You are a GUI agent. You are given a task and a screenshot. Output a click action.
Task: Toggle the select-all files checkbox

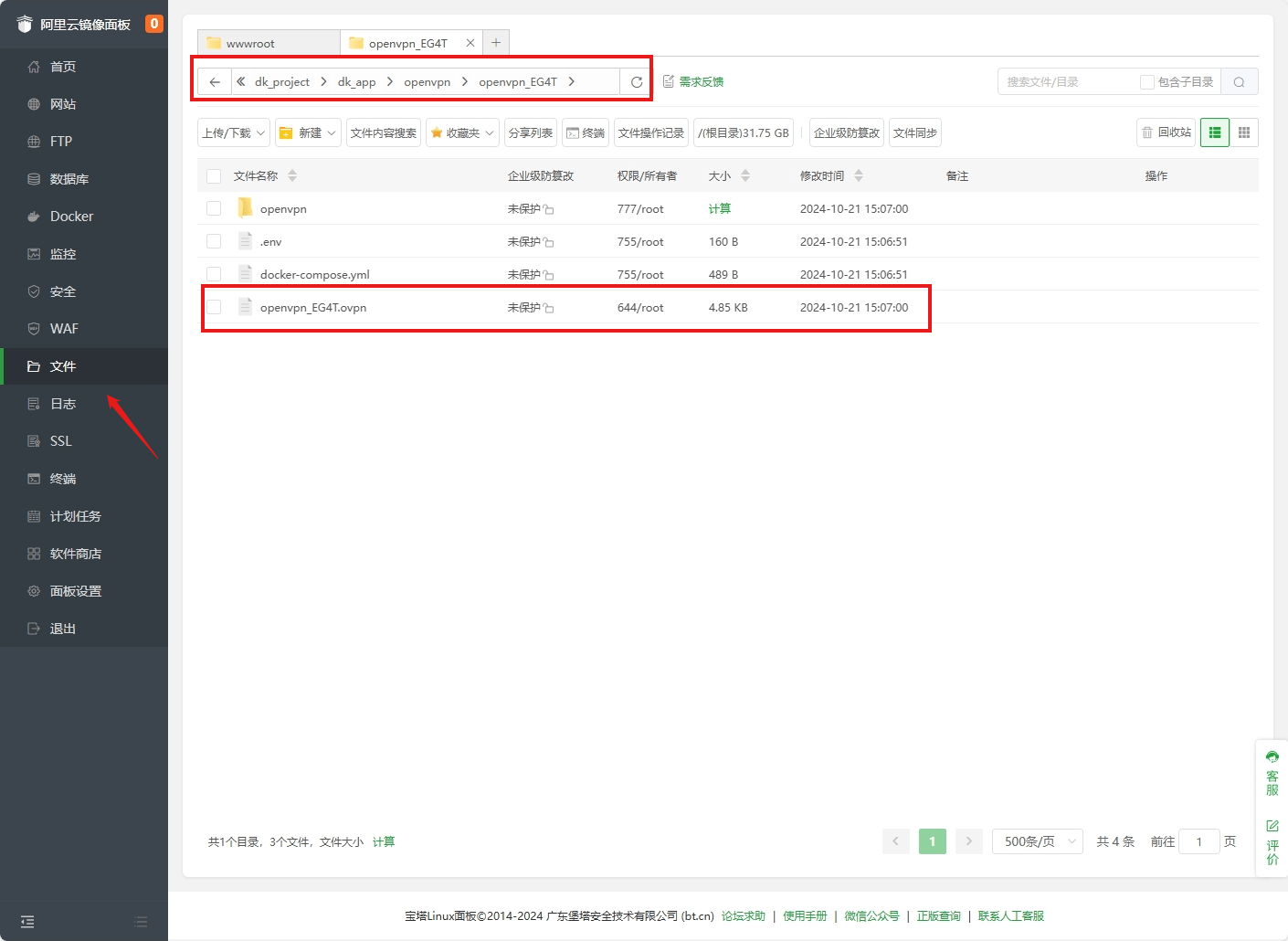click(214, 176)
